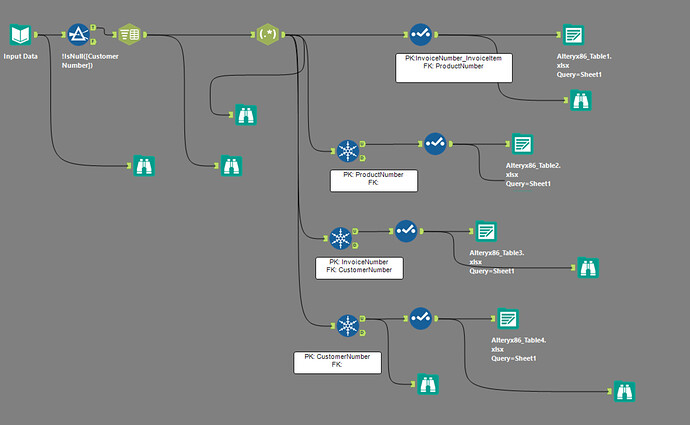Select the Unique tool above PK: CustomerNumber
The width and height of the screenshot is (690, 425).
(347, 326)
